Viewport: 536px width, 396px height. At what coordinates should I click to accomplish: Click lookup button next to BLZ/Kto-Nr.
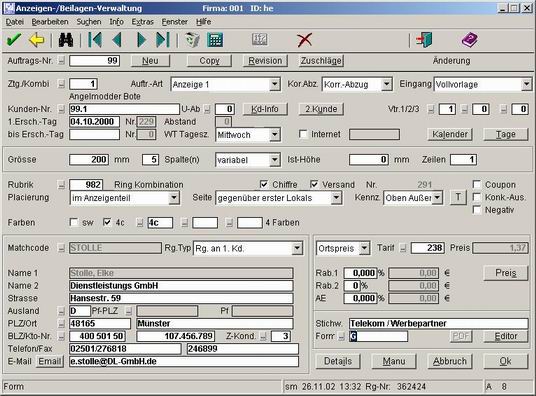pos(61,336)
